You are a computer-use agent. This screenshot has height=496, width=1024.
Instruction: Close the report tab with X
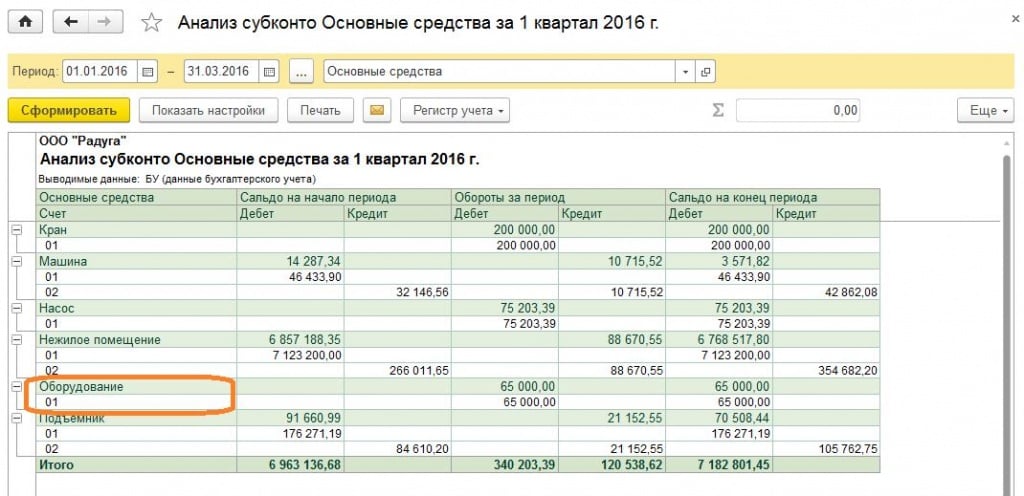pyautogui.click(x=1014, y=20)
